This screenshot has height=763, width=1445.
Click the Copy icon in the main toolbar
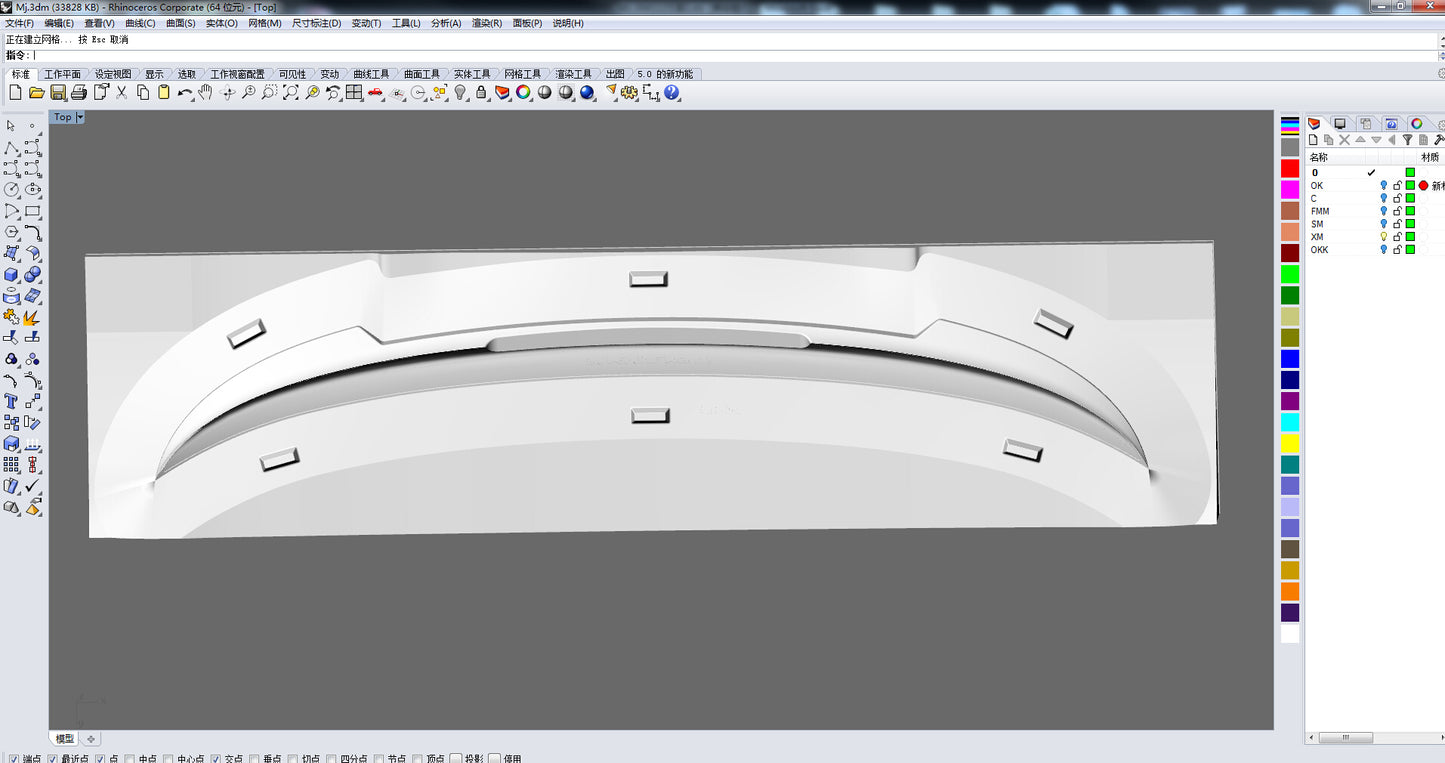tap(143, 92)
